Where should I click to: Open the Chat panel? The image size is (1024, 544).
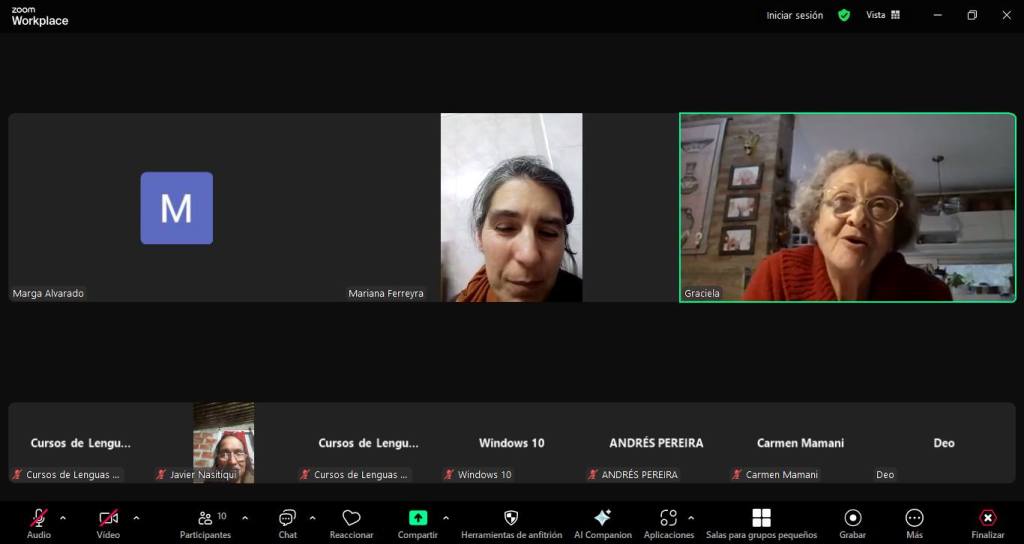click(x=287, y=522)
